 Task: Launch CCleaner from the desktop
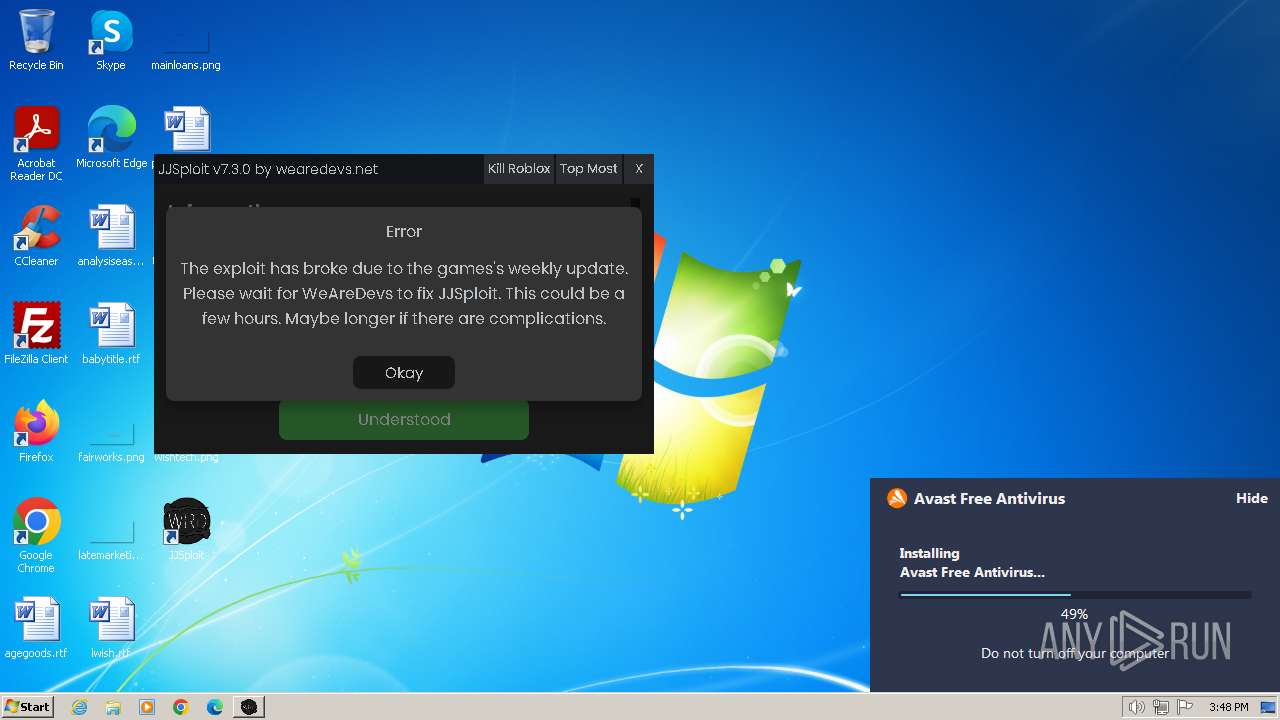(36, 236)
